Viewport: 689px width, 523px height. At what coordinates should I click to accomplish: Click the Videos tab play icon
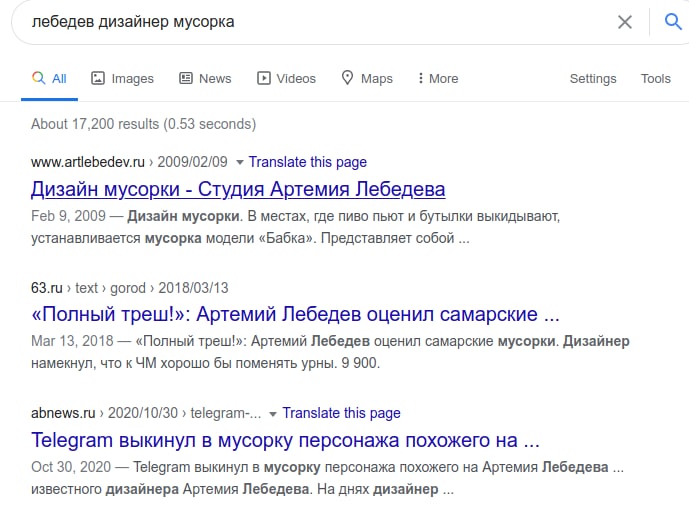(264, 78)
